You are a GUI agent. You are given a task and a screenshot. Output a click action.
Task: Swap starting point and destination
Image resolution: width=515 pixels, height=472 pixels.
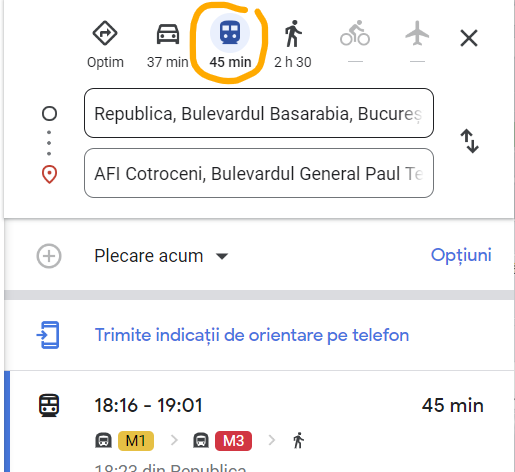coord(469,141)
